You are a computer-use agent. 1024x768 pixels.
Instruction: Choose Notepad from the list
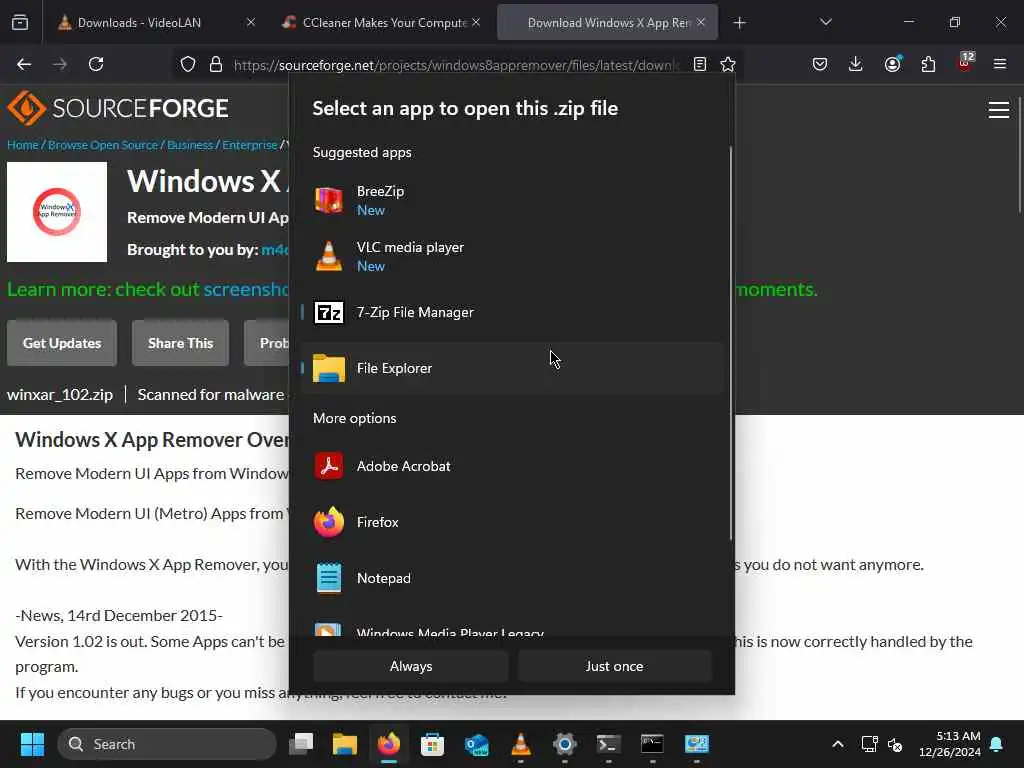[512, 579]
